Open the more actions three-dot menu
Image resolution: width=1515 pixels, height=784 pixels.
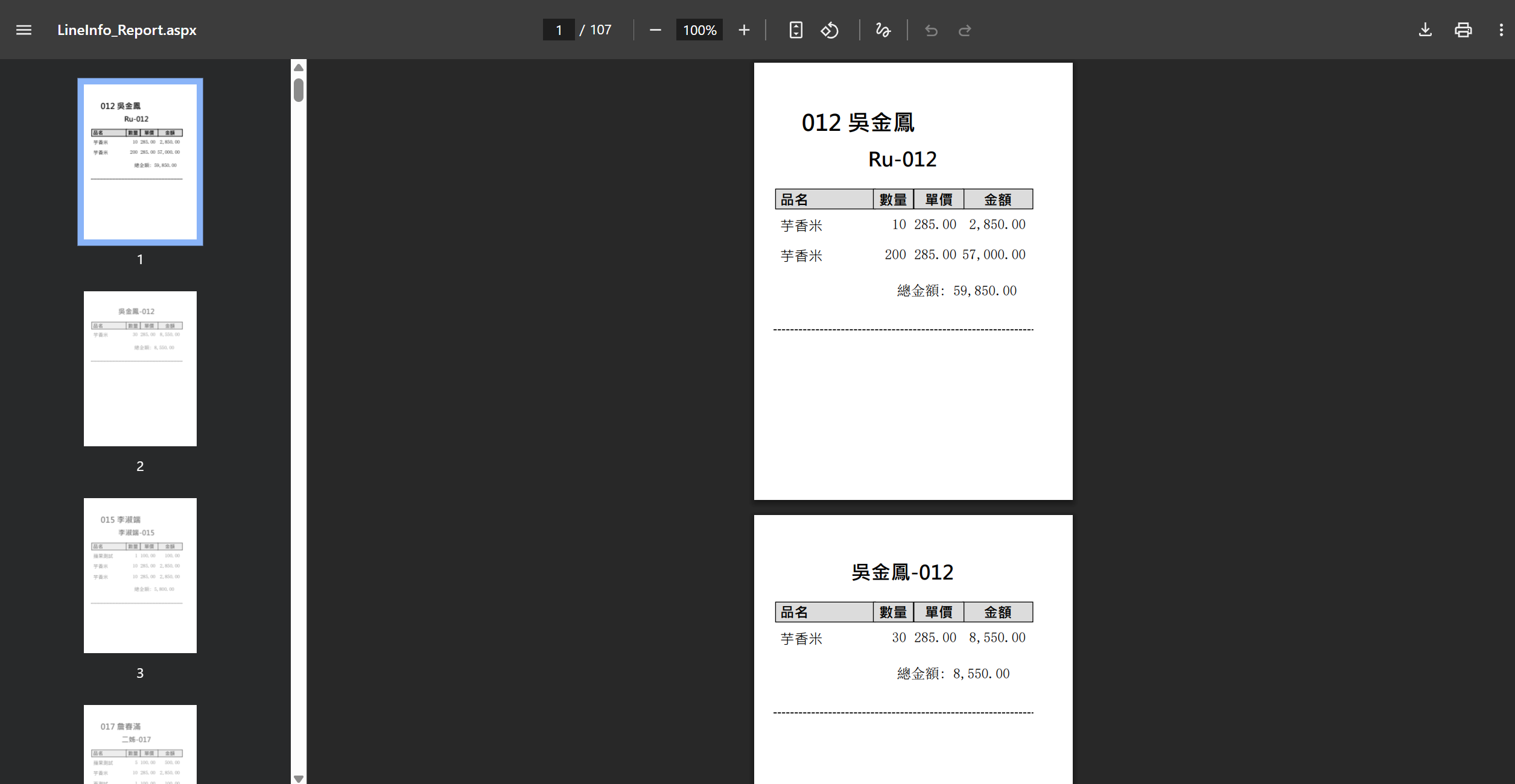point(1501,30)
